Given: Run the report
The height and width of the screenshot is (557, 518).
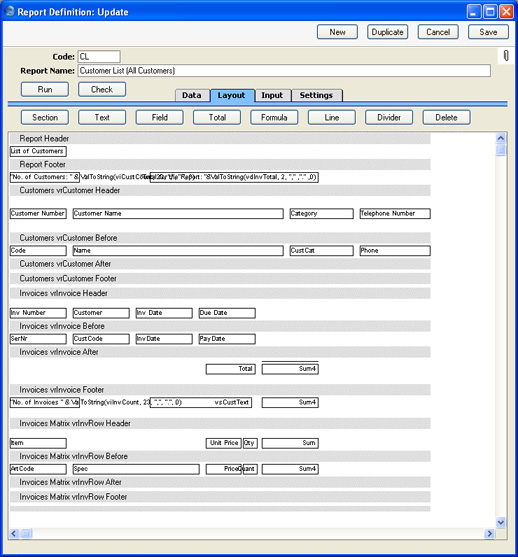Looking at the screenshot, I should coord(45,90).
